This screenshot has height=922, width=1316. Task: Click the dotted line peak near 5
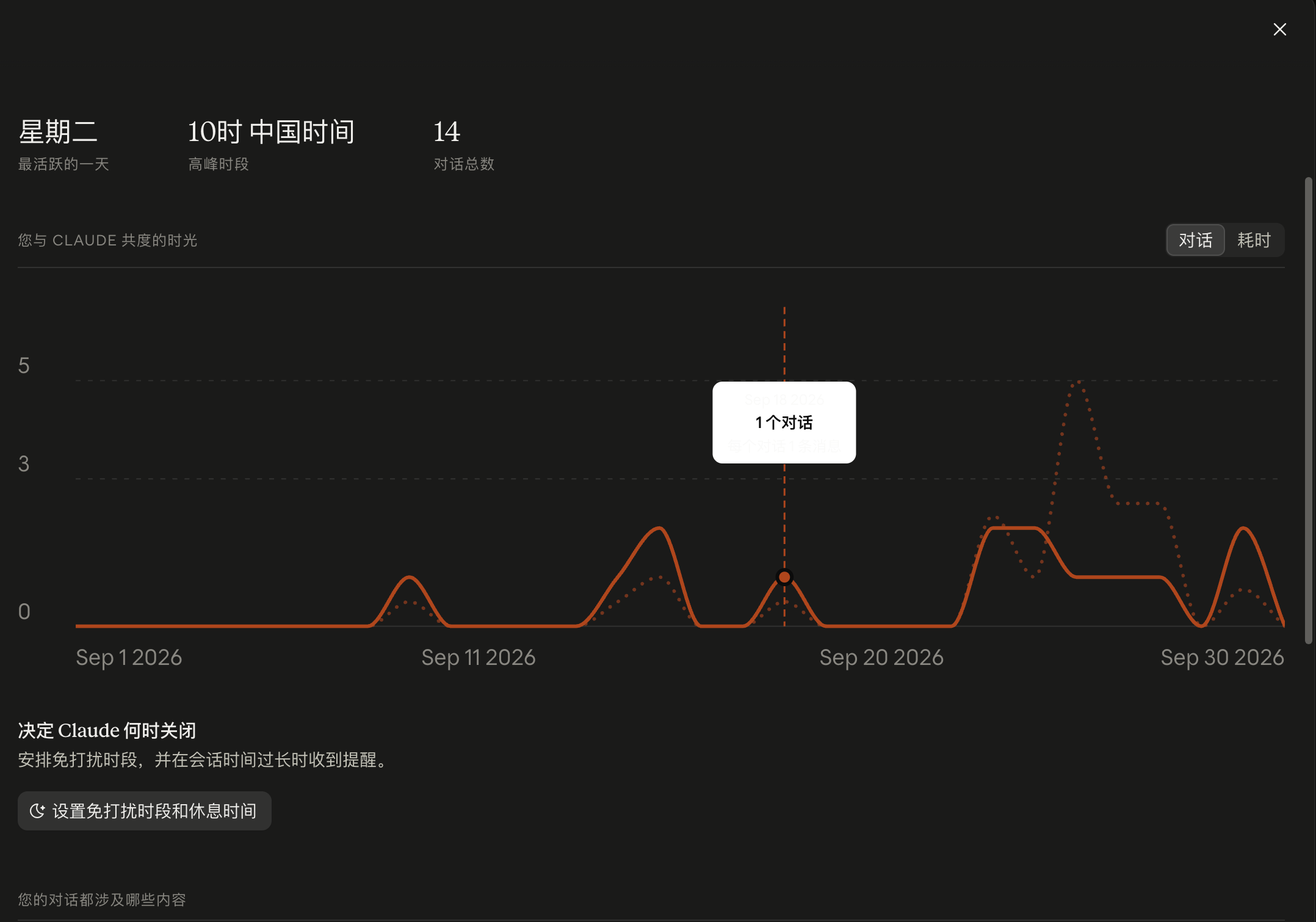[x=1079, y=383]
